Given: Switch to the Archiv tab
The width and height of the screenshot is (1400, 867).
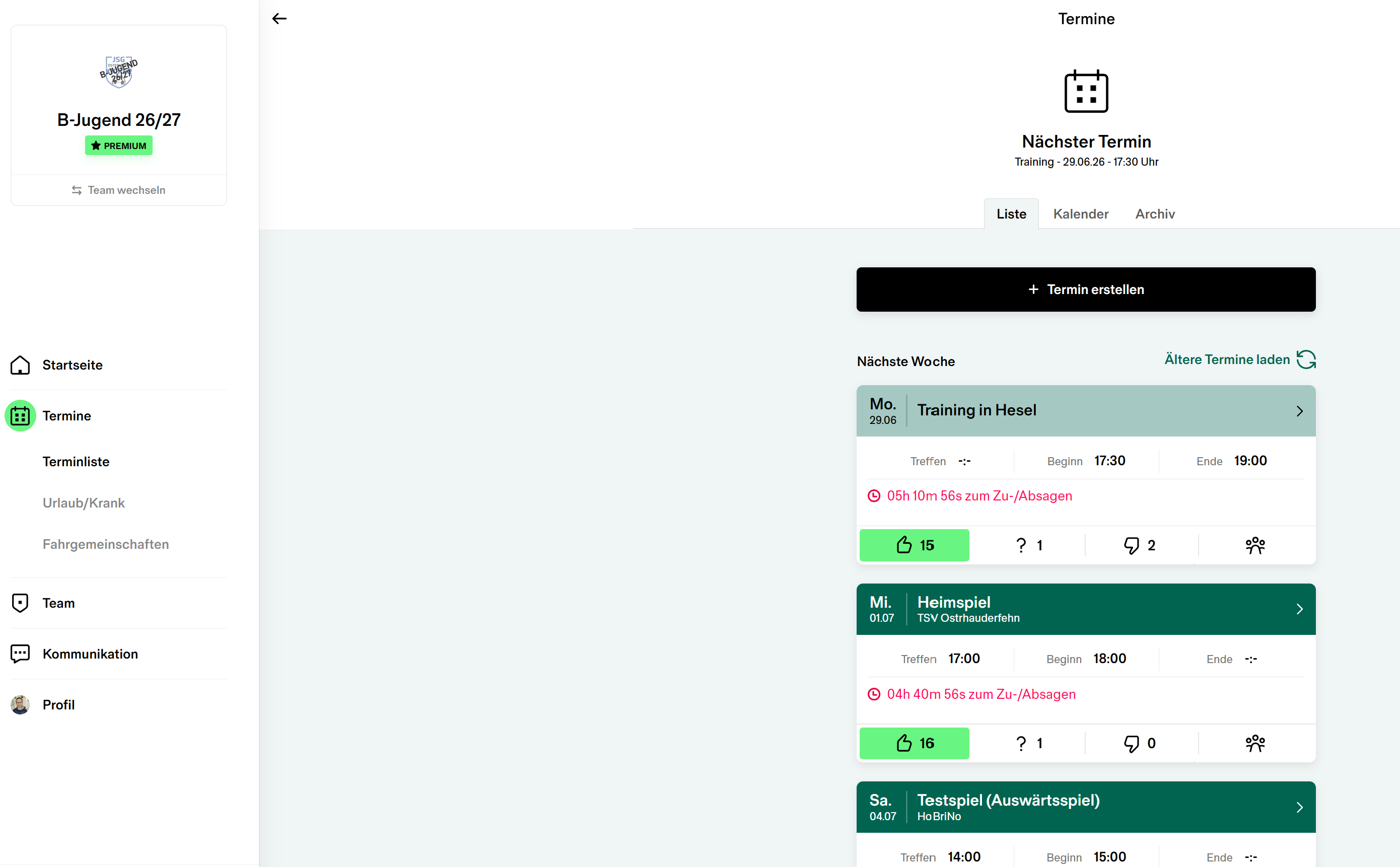Looking at the screenshot, I should [x=1155, y=214].
